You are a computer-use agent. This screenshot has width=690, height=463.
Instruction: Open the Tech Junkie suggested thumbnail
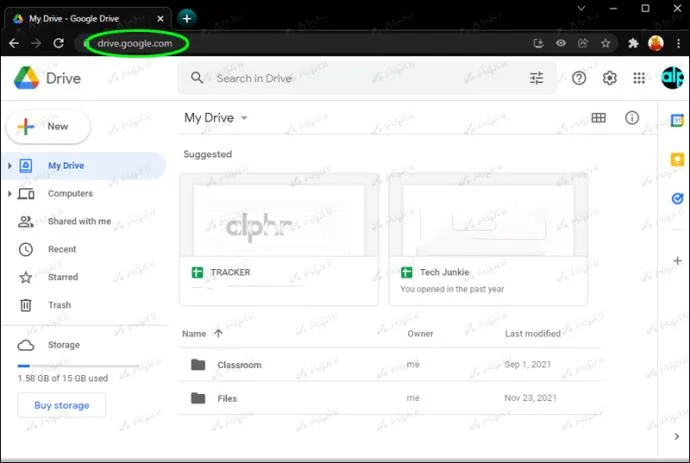(x=488, y=215)
